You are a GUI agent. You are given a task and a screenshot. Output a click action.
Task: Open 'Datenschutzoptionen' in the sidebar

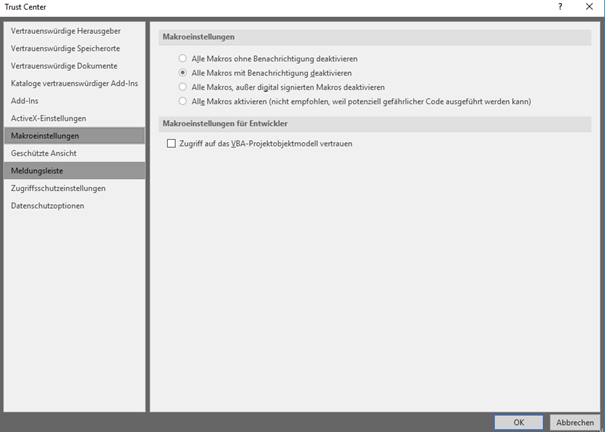(48, 206)
